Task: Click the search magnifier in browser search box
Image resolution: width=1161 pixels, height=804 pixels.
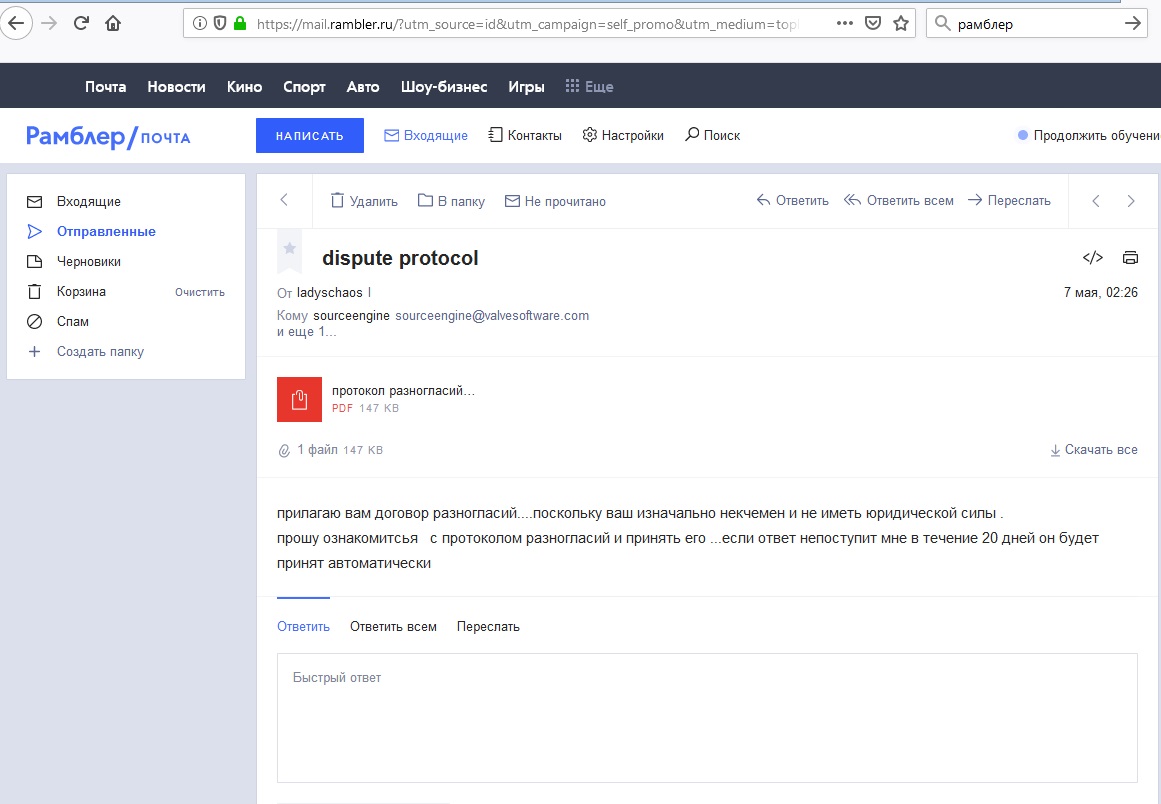Action: click(x=943, y=24)
